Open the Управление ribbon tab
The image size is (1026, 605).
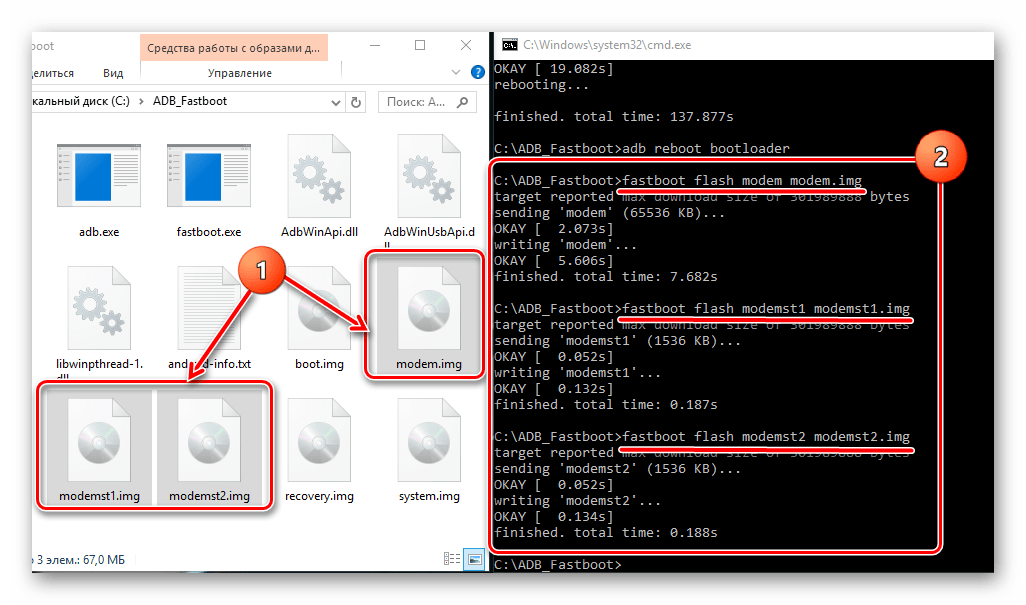point(239,73)
